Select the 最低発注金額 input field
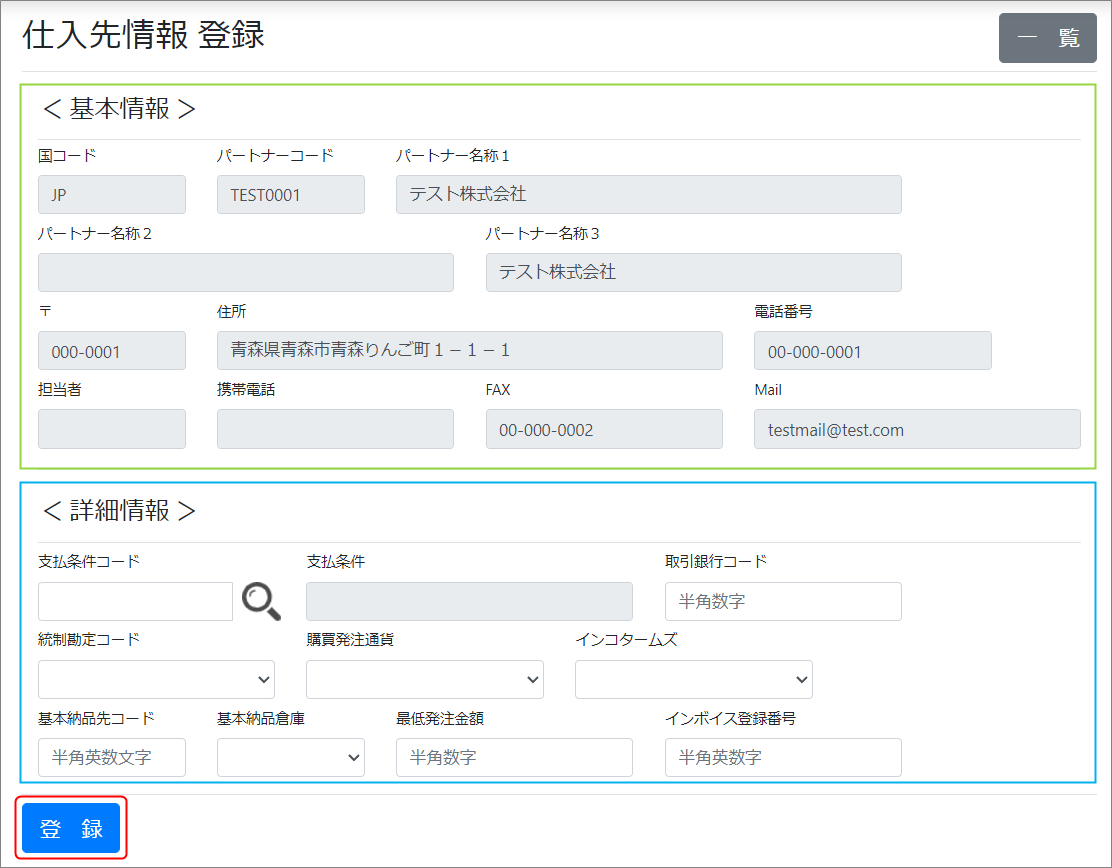The width and height of the screenshot is (1112, 868). coord(514,757)
